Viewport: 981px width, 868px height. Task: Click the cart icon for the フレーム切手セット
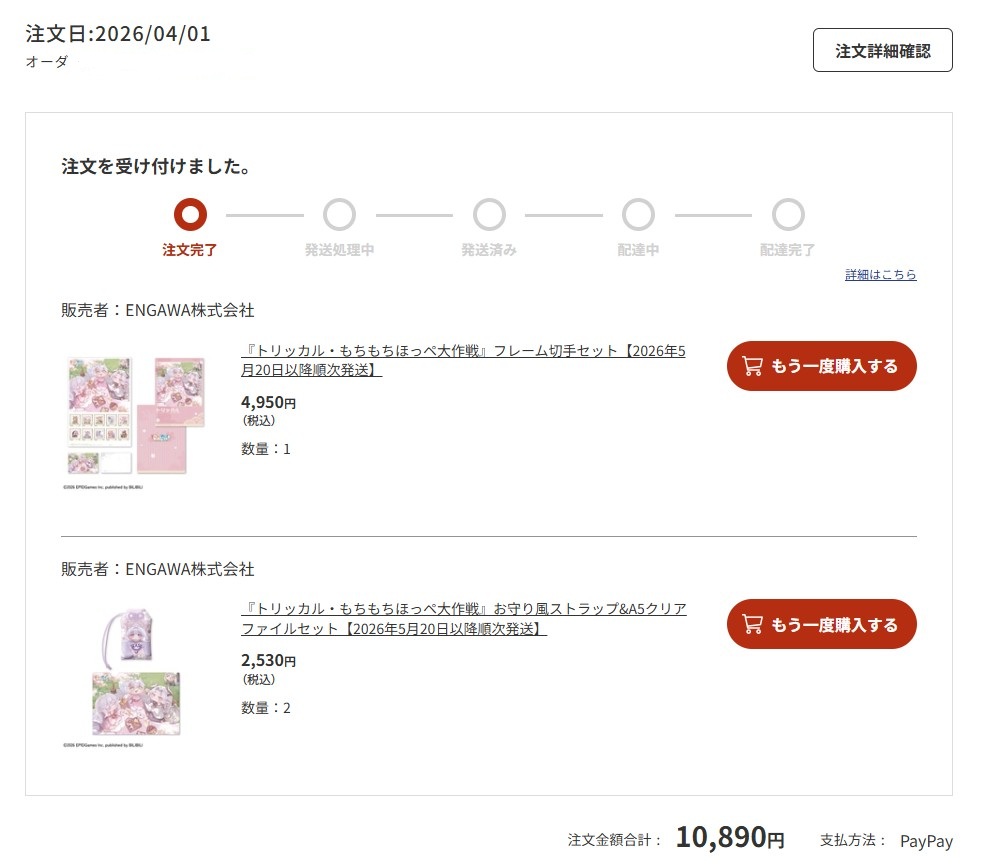pyautogui.click(x=752, y=366)
